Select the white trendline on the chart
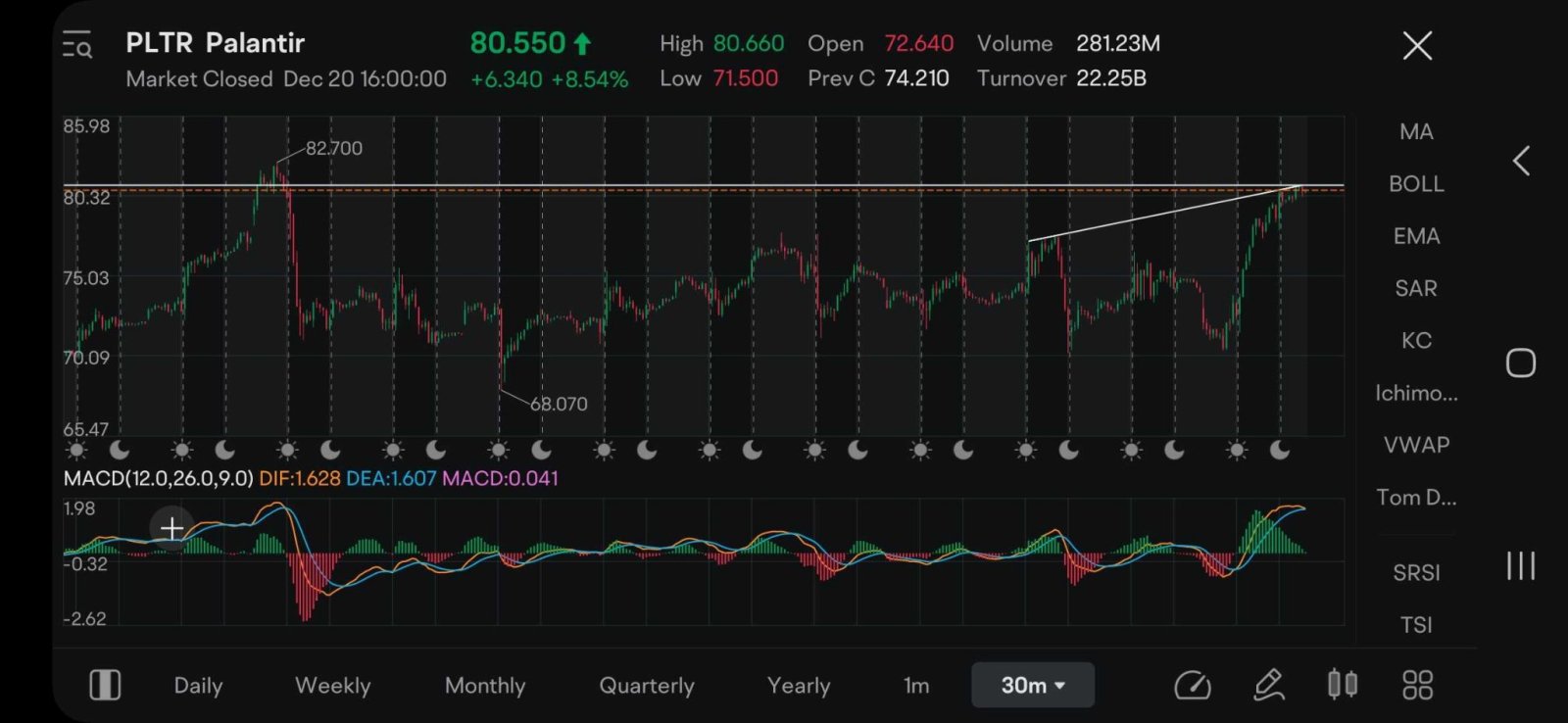 point(1163,213)
